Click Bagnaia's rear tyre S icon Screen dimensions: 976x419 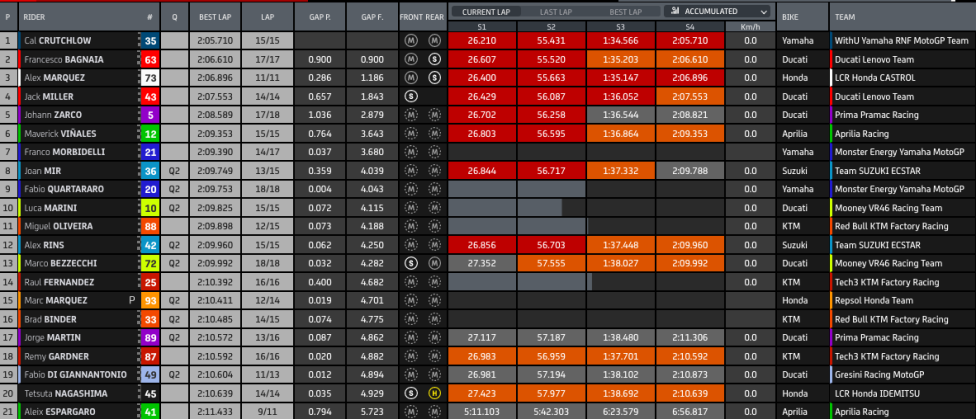(x=434, y=59)
